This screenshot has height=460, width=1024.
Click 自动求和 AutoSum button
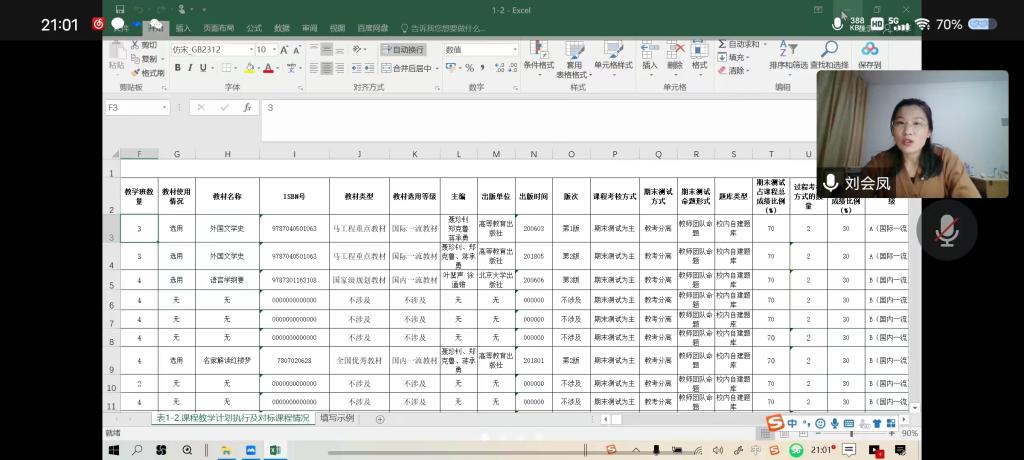(742, 44)
